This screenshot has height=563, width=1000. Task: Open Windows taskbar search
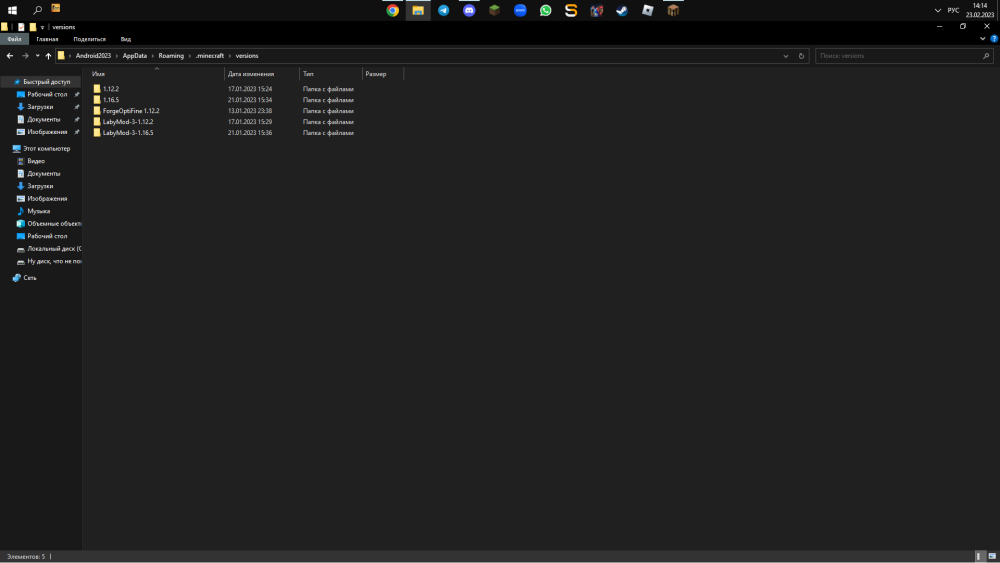38,10
